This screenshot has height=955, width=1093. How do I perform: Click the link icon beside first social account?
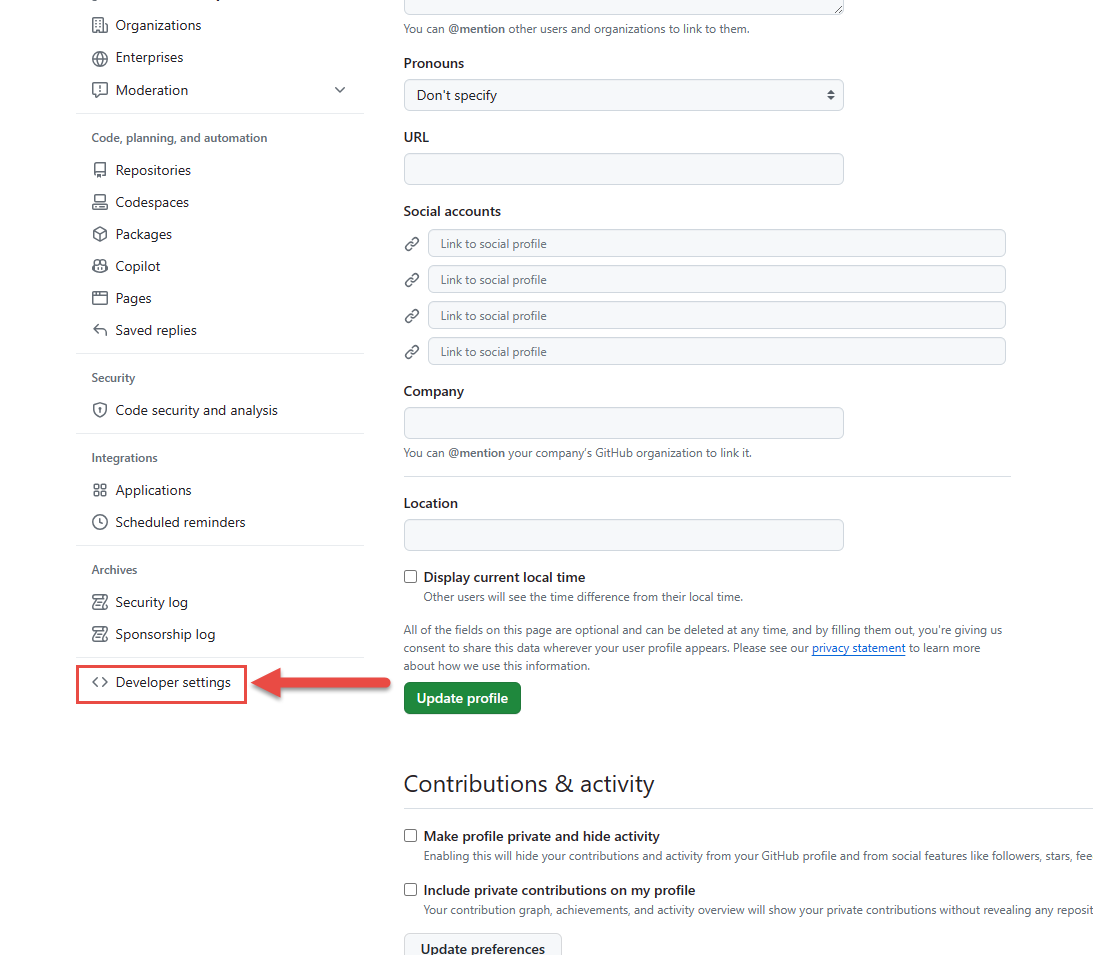click(411, 243)
